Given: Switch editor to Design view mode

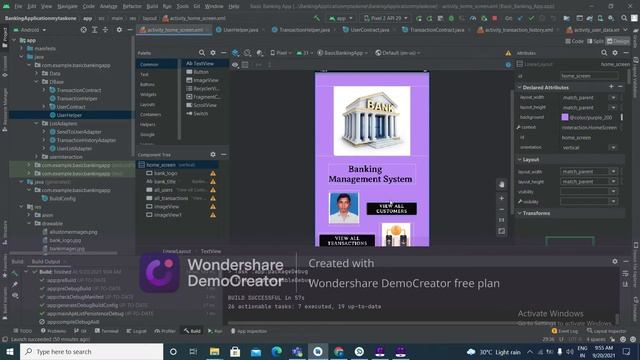Looking at the screenshot, I should 618,41.
